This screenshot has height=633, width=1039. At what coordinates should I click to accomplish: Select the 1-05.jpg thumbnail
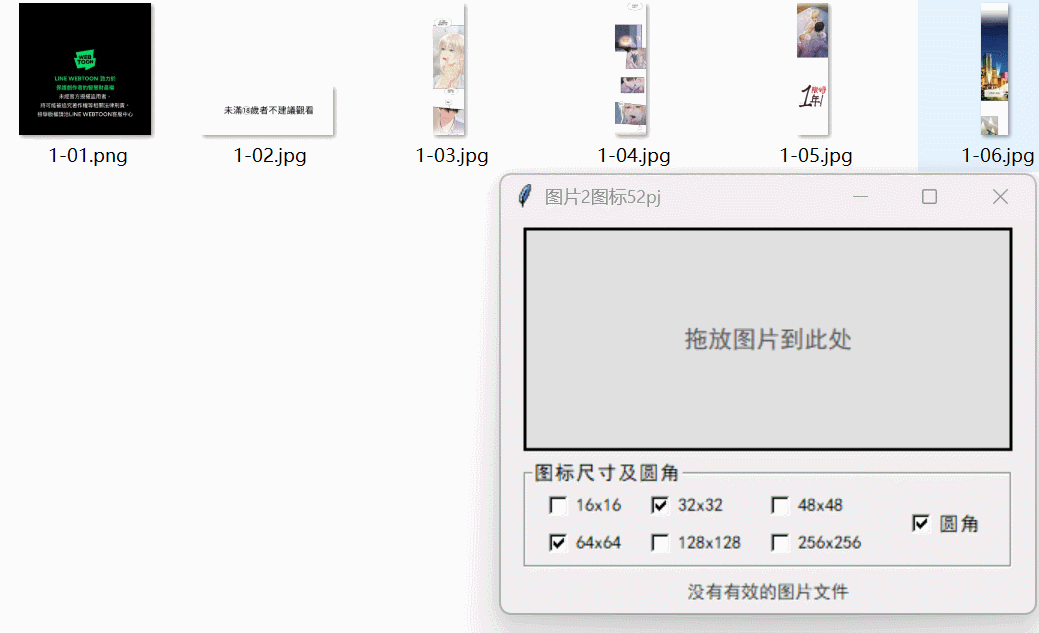click(812, 69)
